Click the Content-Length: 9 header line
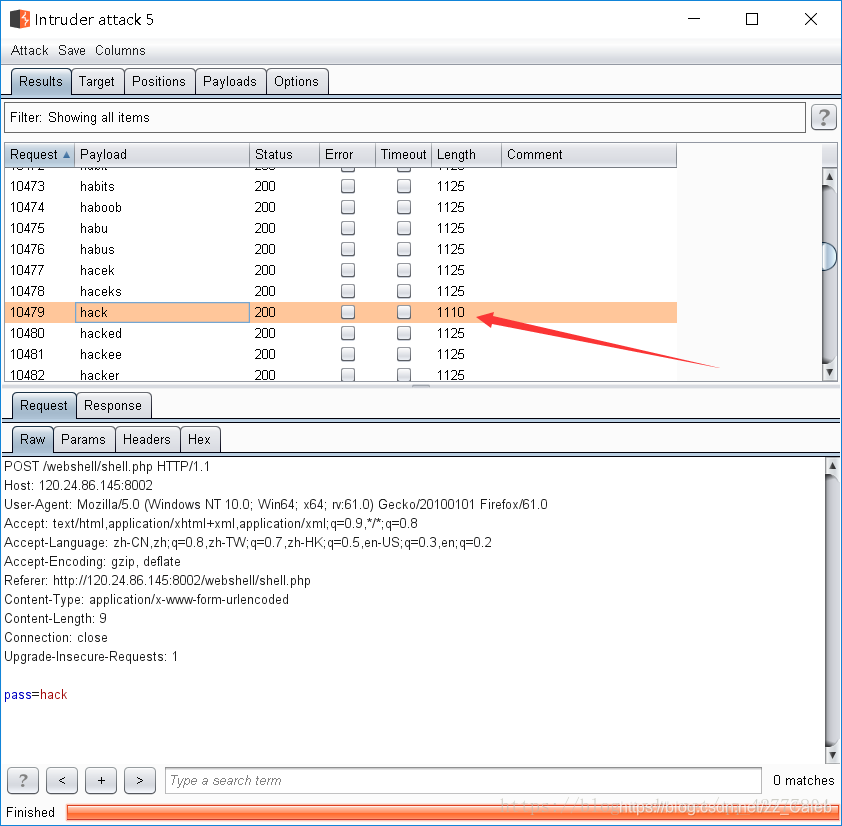The height and width of the screenshot is (826, 842). [55, 619]
